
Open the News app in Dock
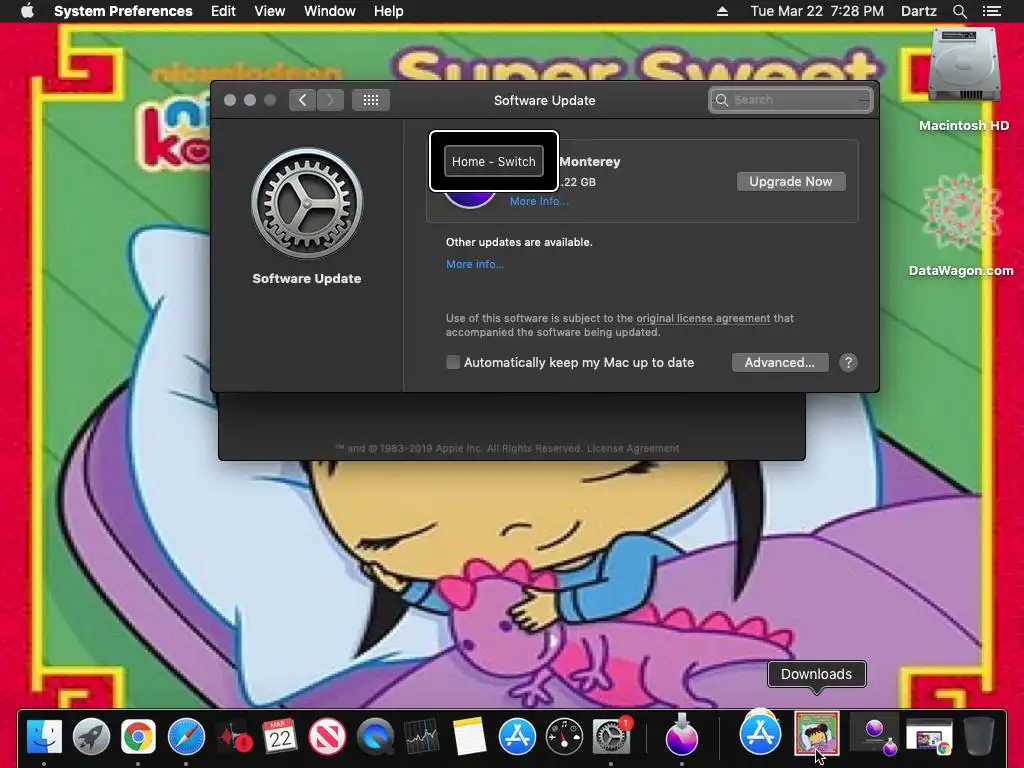pos(328,737)
